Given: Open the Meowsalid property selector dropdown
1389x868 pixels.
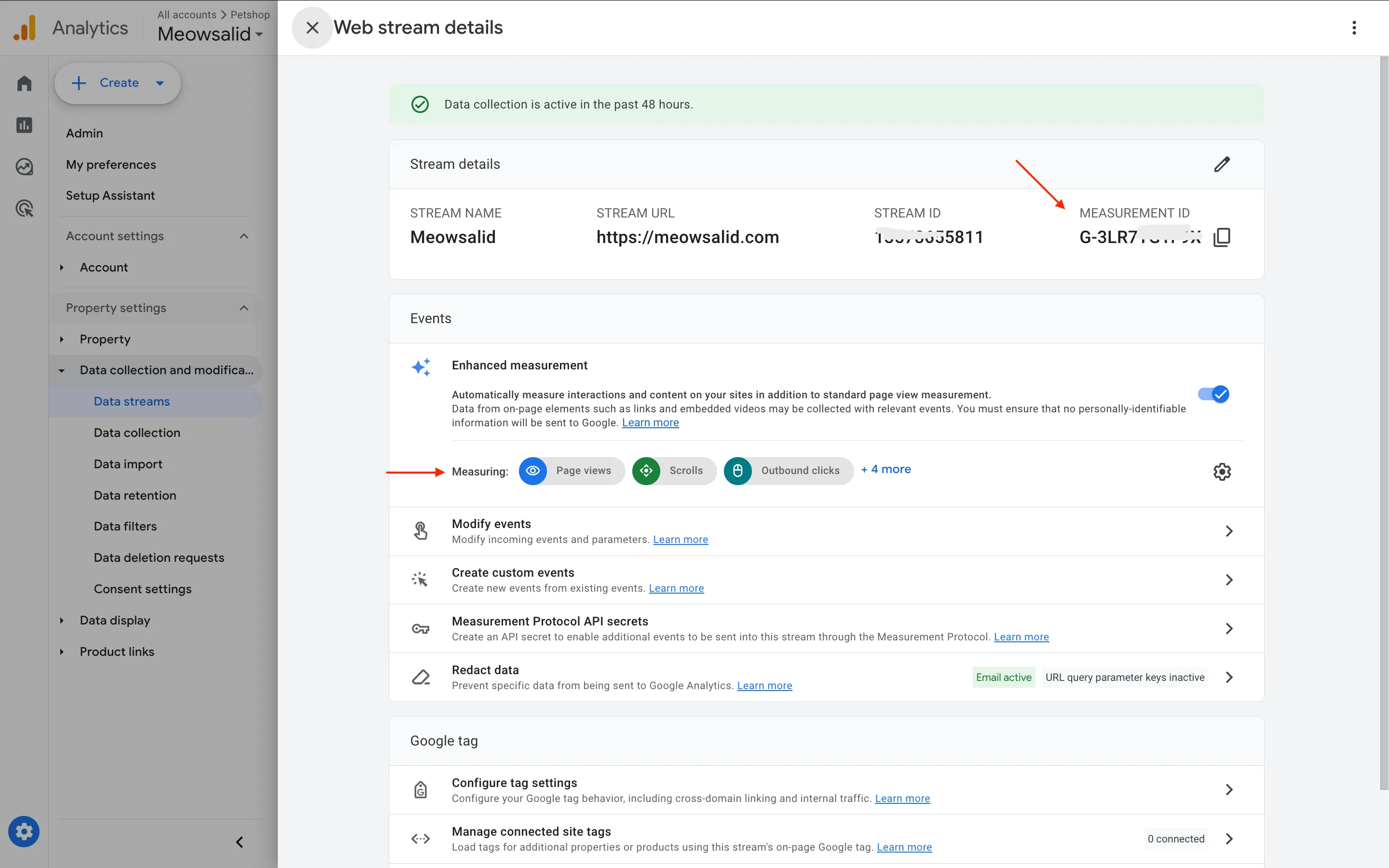Looking at the screenshot, I should [x=210, y=34].
